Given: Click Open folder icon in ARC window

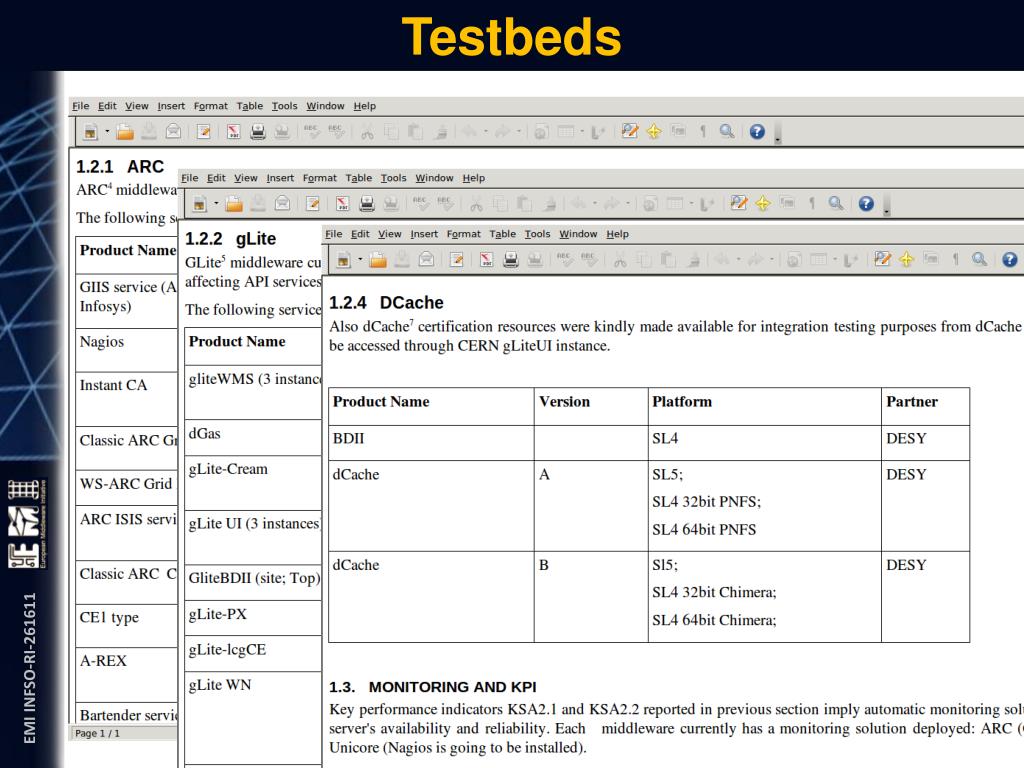Looking at the screenshot, I should (x=125, y=132).
